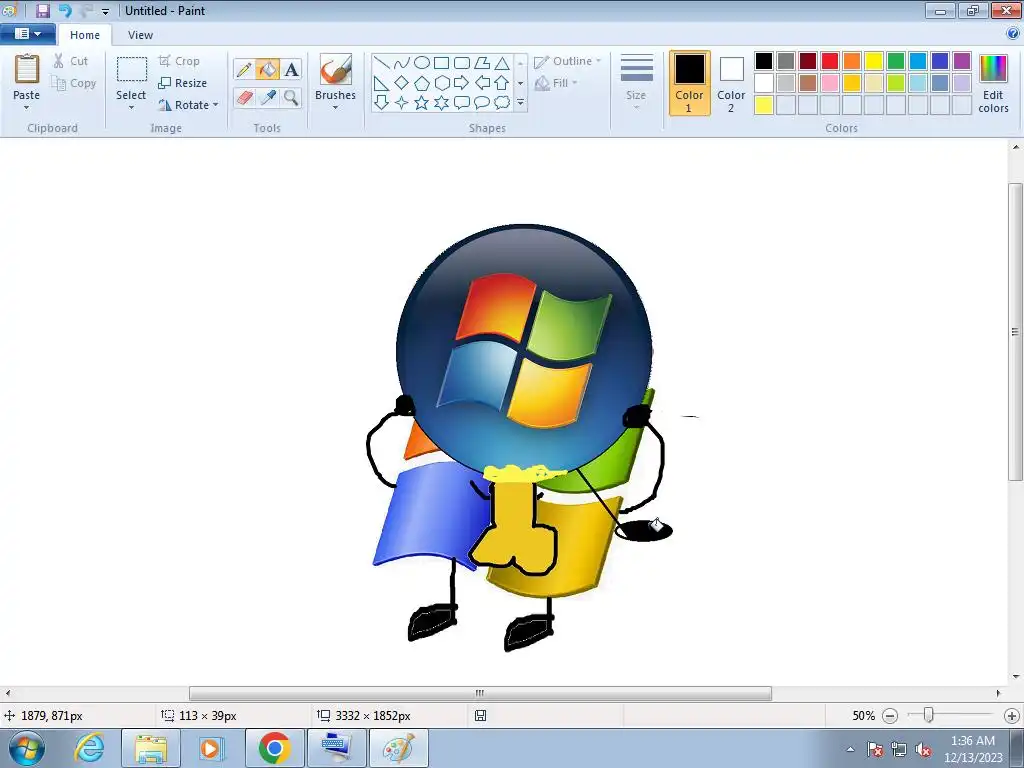1024x768 pixels.
Task: Open the Rotate dropdown menu
Action: [x=188, y=105]
